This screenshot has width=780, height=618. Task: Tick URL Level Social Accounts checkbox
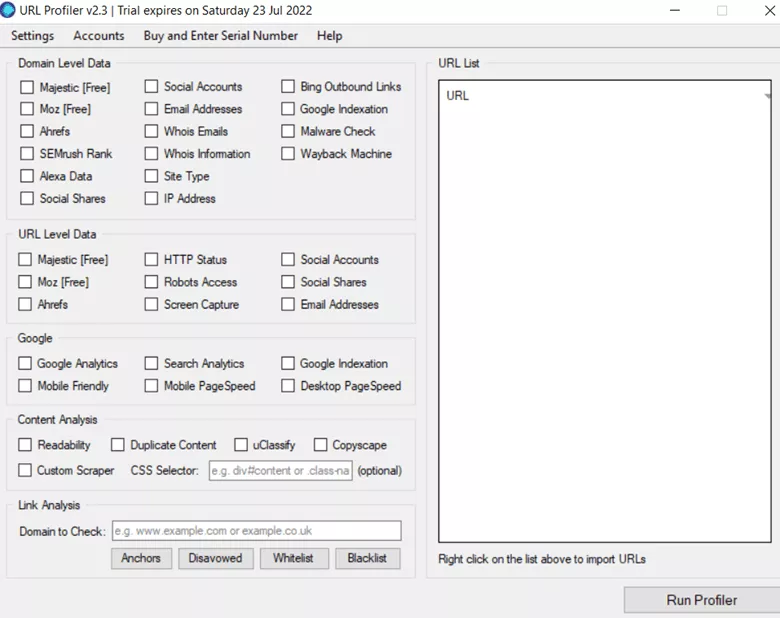pos(288,260)
